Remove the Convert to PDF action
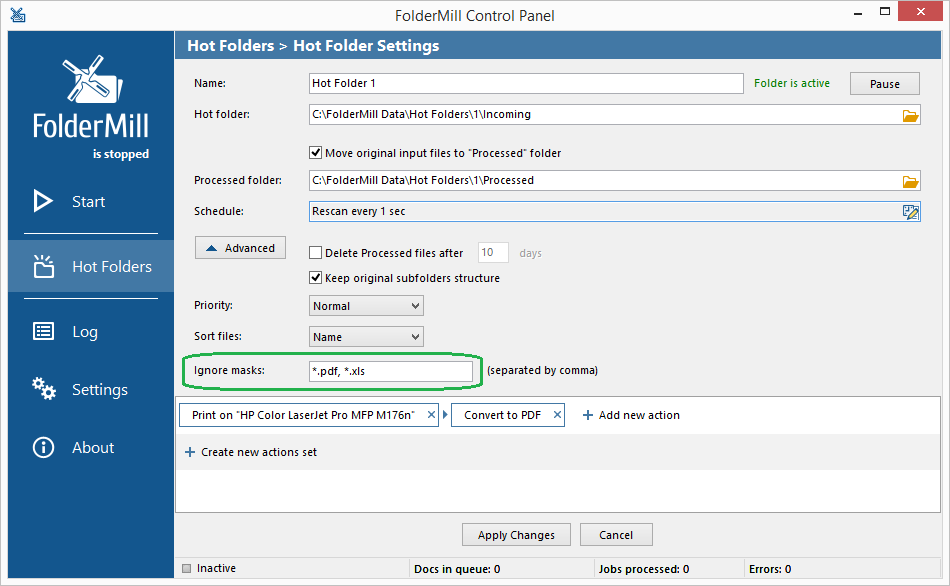 tap(557, 415)
